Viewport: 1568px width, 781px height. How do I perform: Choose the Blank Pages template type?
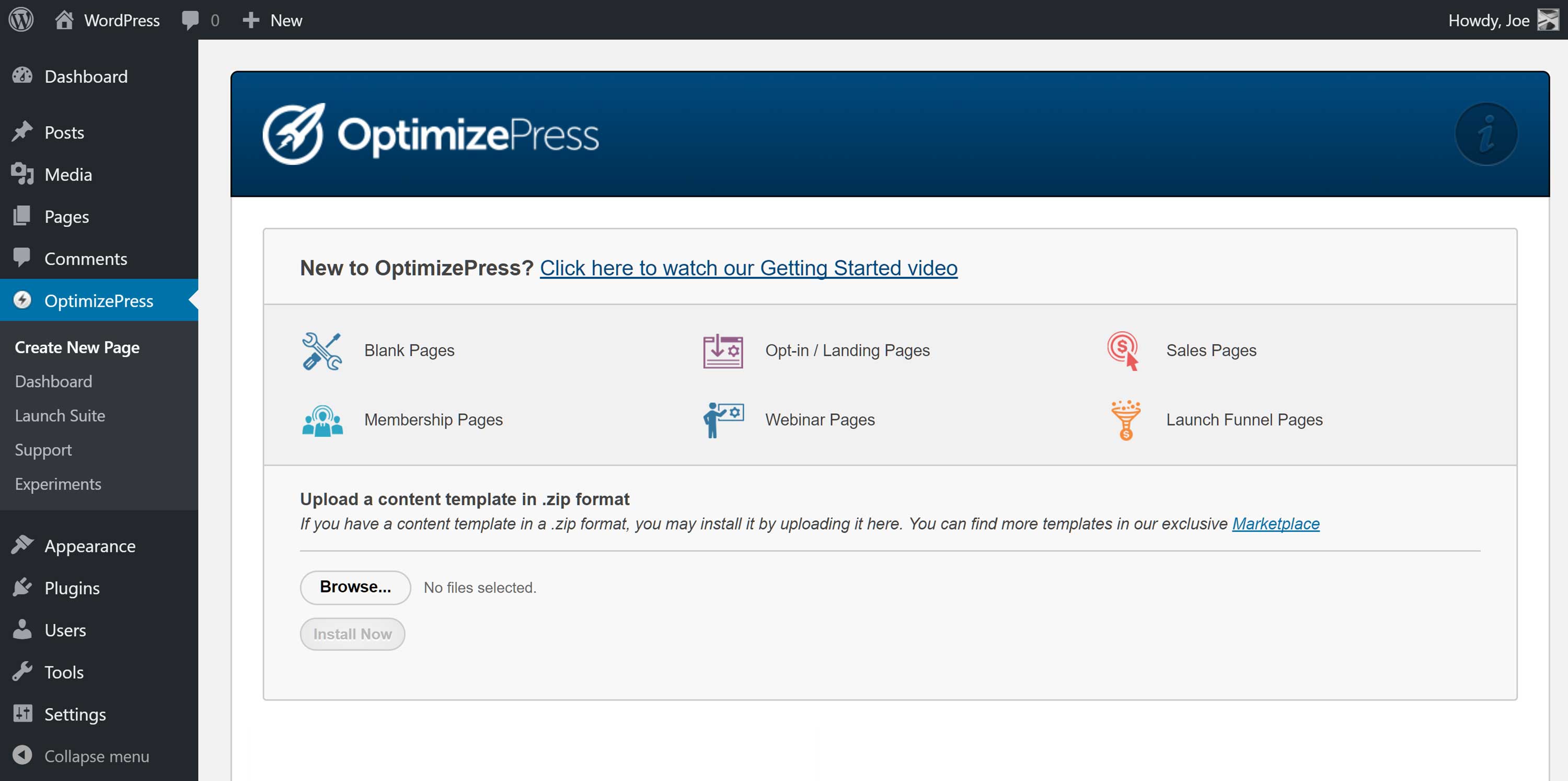pos(409,351)
